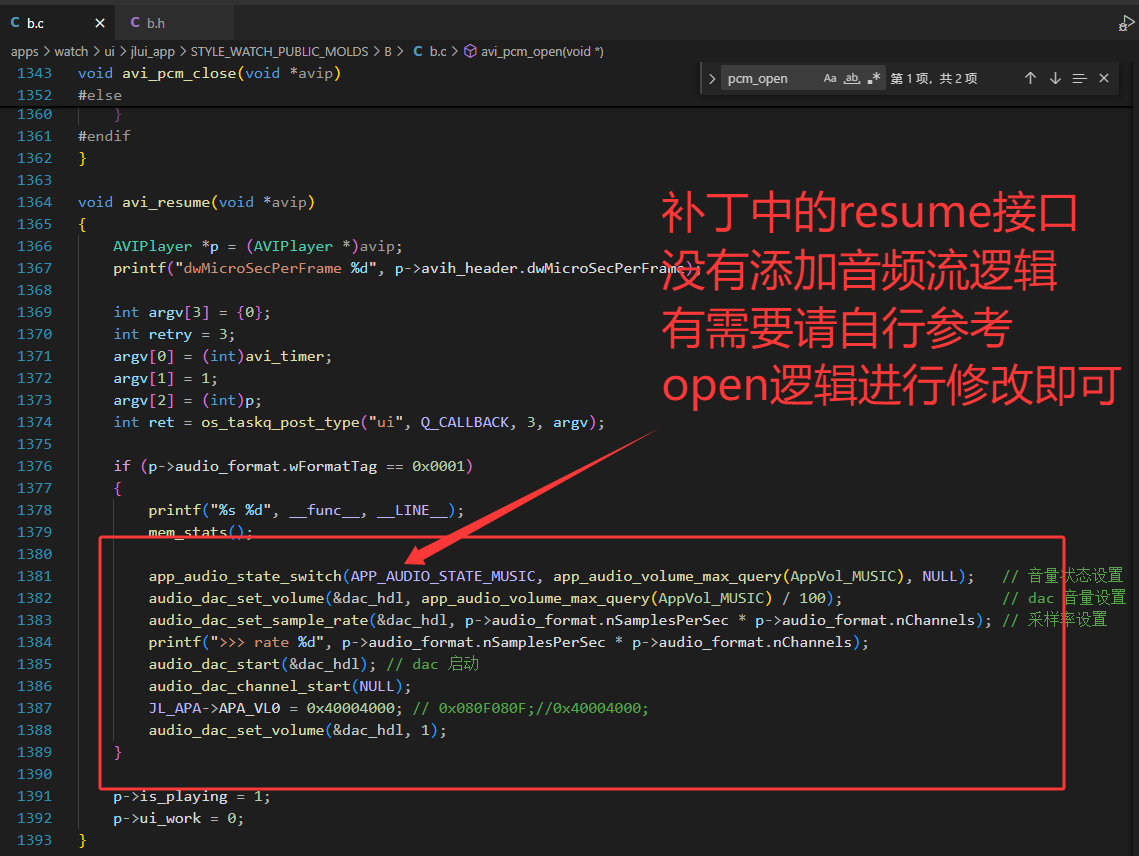
Task: Open the STYLE_WATCH_PUBLIC_MOLDS breadcrumb segment
Action: point(280,52)
